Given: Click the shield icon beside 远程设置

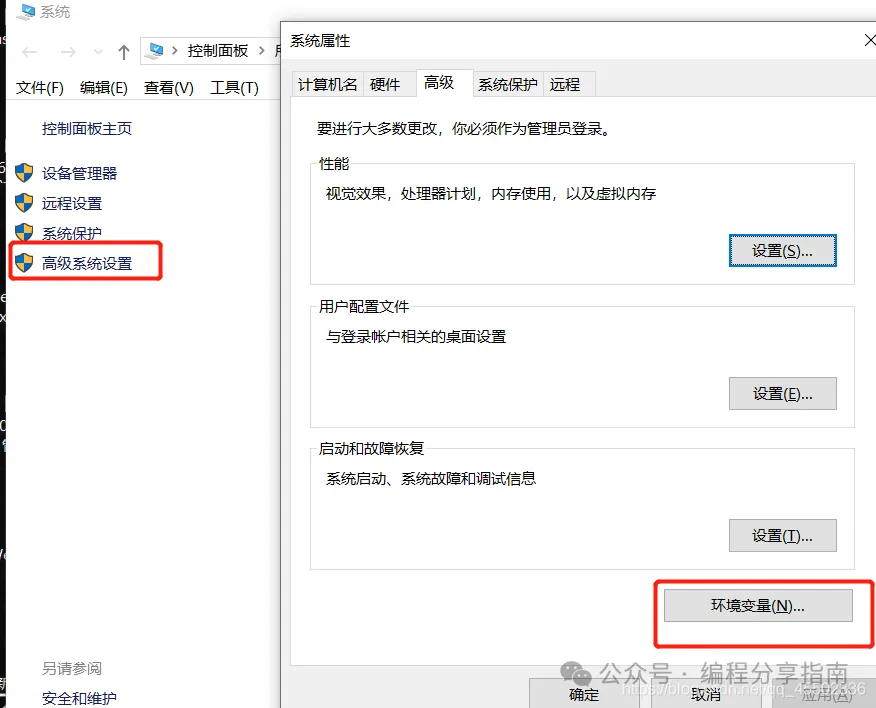Looking at the screenshot, I should (24, 203).
